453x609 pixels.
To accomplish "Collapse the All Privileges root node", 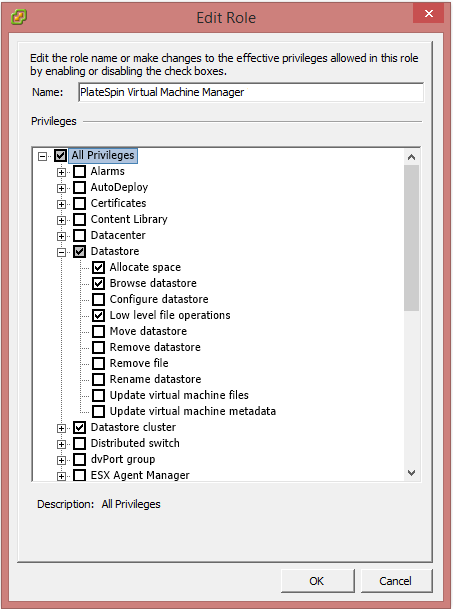I will (42, 156).
